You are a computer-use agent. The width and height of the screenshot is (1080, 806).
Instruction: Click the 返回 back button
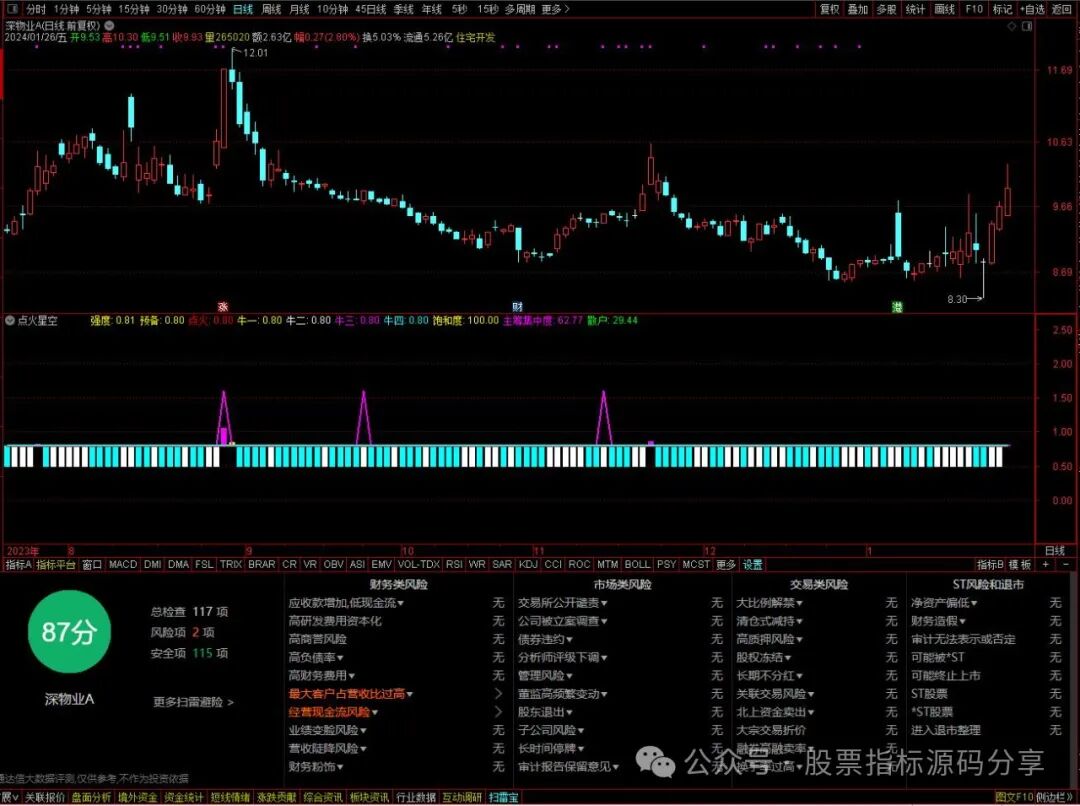pos(1062,9)
